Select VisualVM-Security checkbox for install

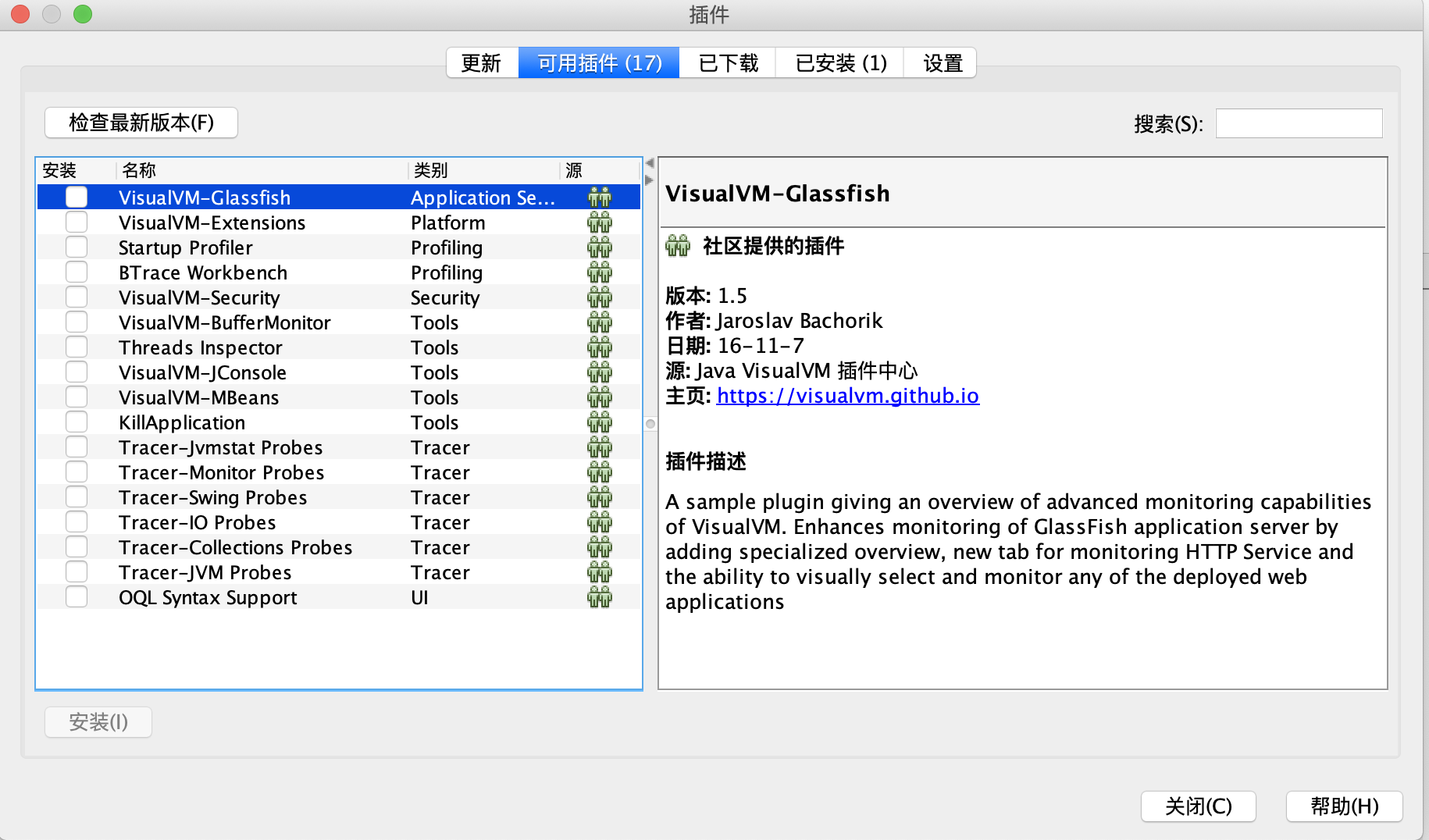click(77, 297)
